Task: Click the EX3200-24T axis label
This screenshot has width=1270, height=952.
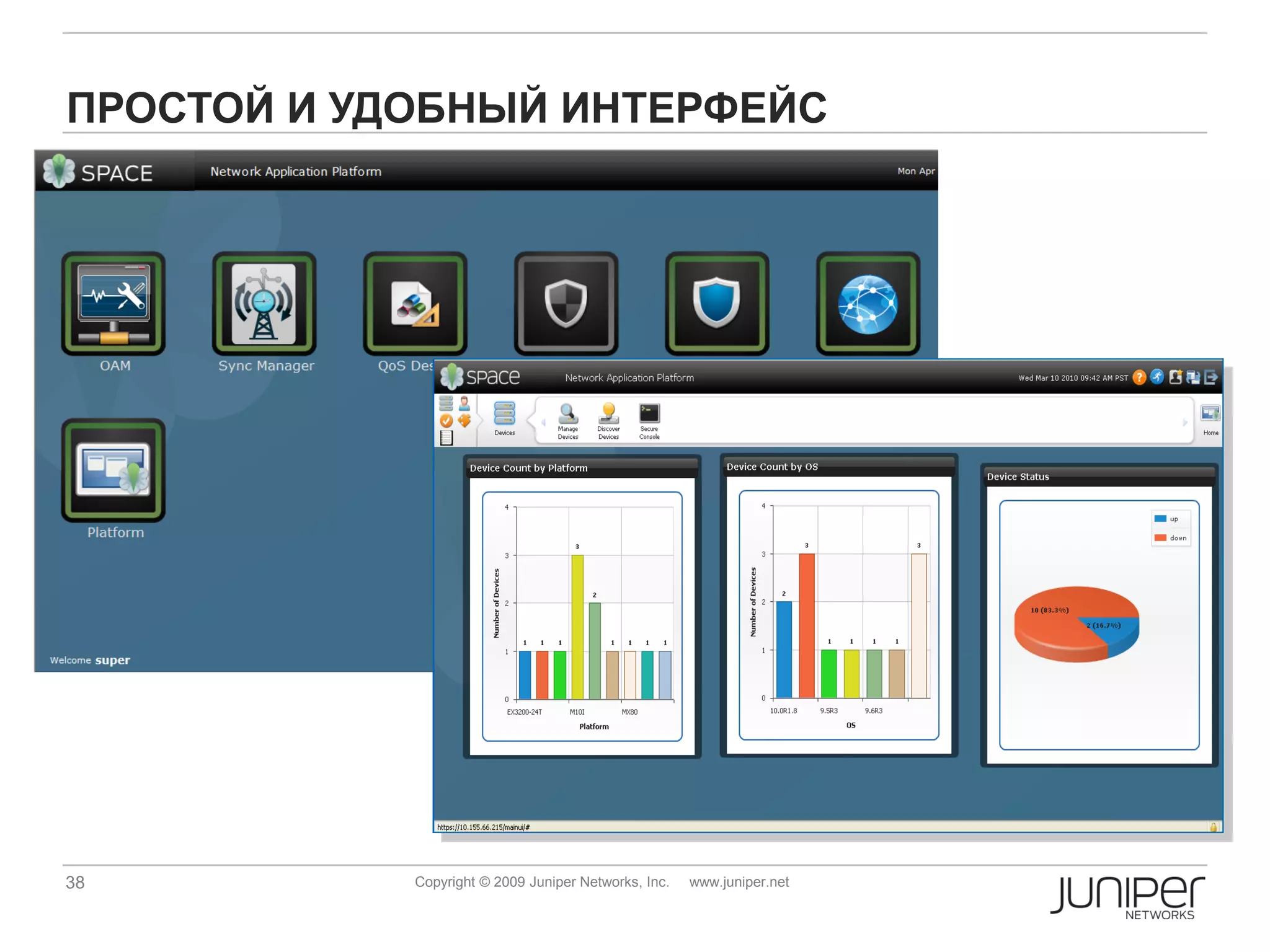Action: pos(524,712)
